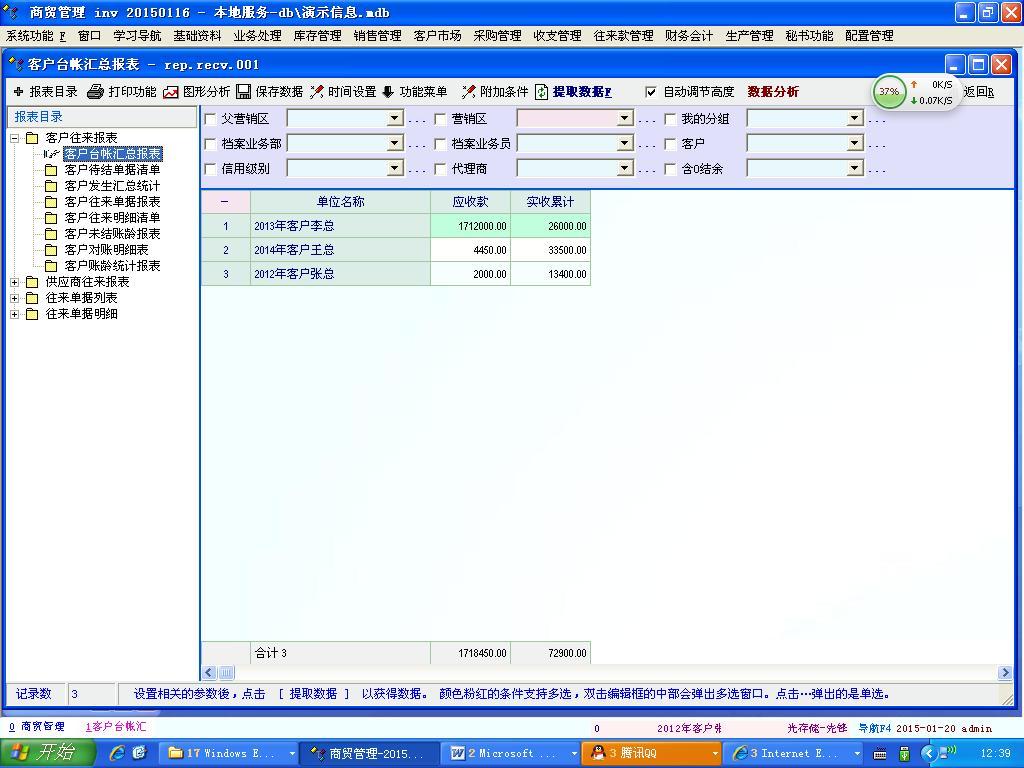Open the 营销区 dropdown list
Viewport: 1024px width, 768px height.
point(624,119)
